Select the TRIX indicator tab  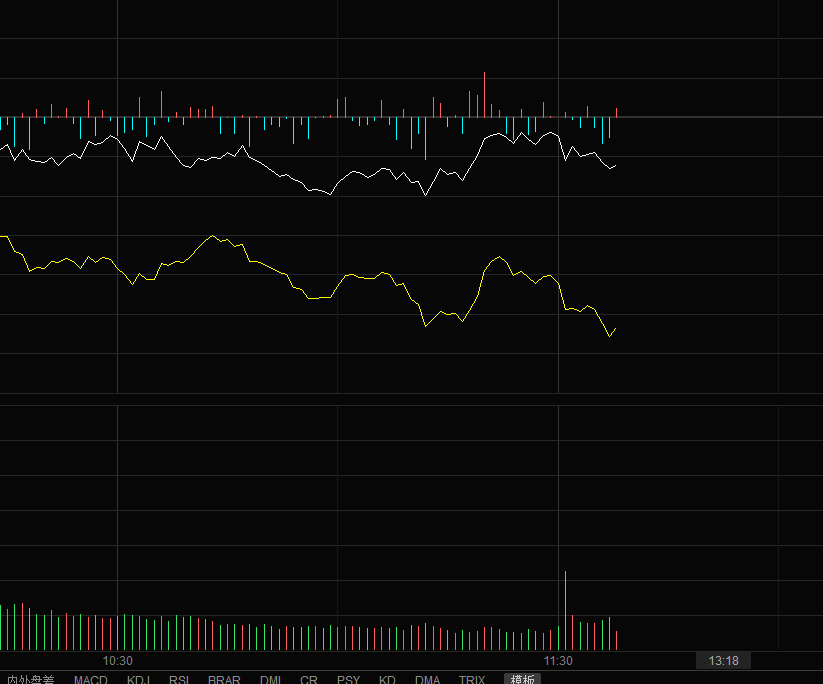[472, 679]
